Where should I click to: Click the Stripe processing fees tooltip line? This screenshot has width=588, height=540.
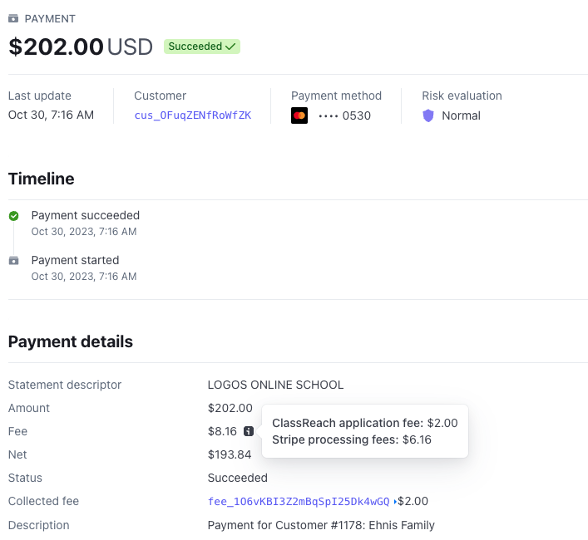[352, 440]
